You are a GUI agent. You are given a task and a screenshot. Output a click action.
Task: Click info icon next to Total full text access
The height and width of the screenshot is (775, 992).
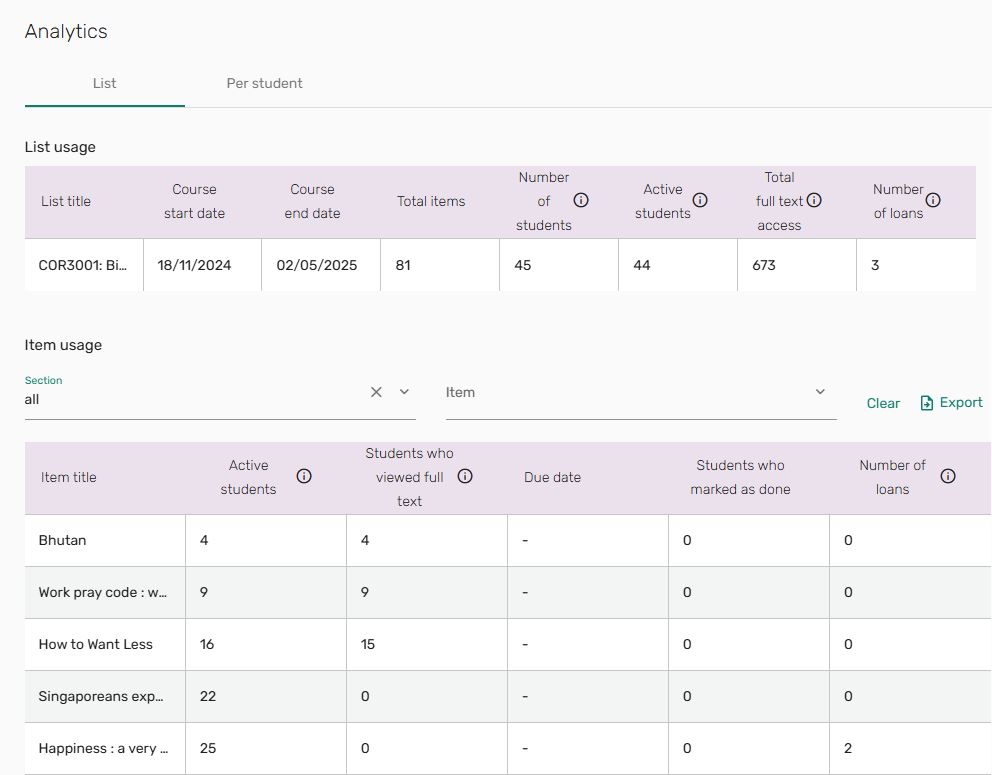click(x=814, y=200)
